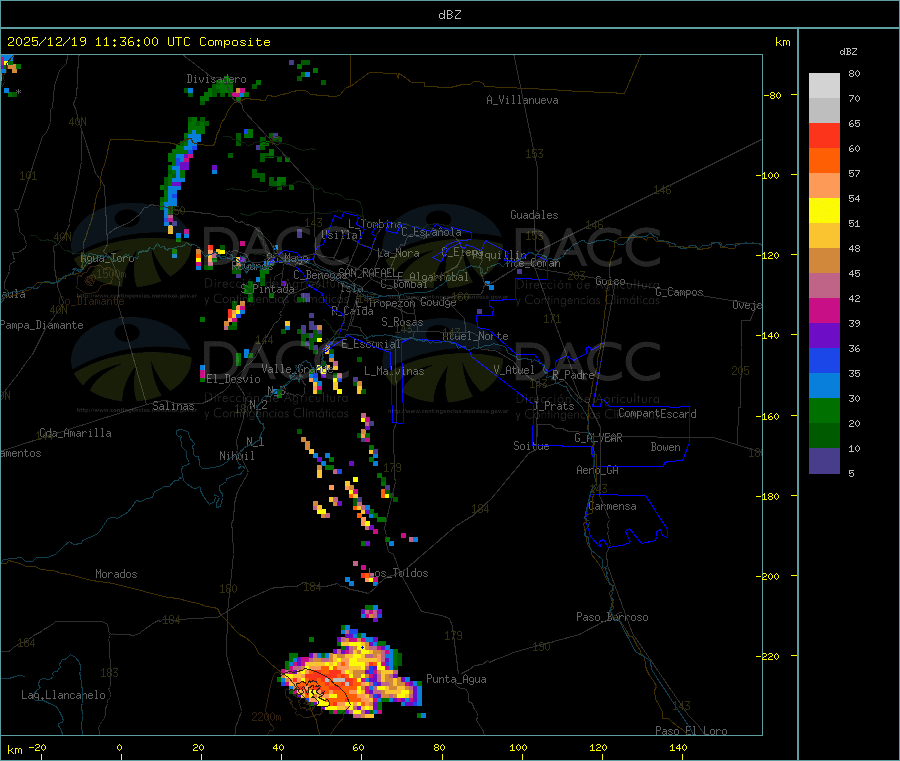The image size is (900, 761).
Task: Click the Morados place label
Action: click(116, 574)
